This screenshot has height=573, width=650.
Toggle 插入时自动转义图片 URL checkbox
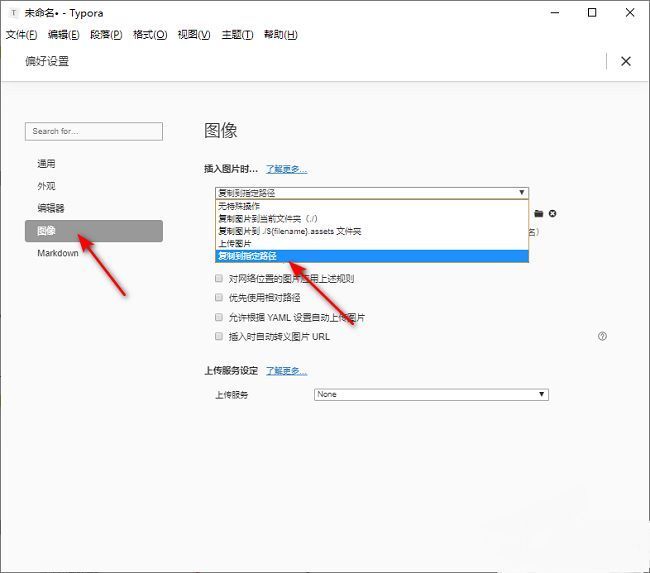(x=219, y=337)
